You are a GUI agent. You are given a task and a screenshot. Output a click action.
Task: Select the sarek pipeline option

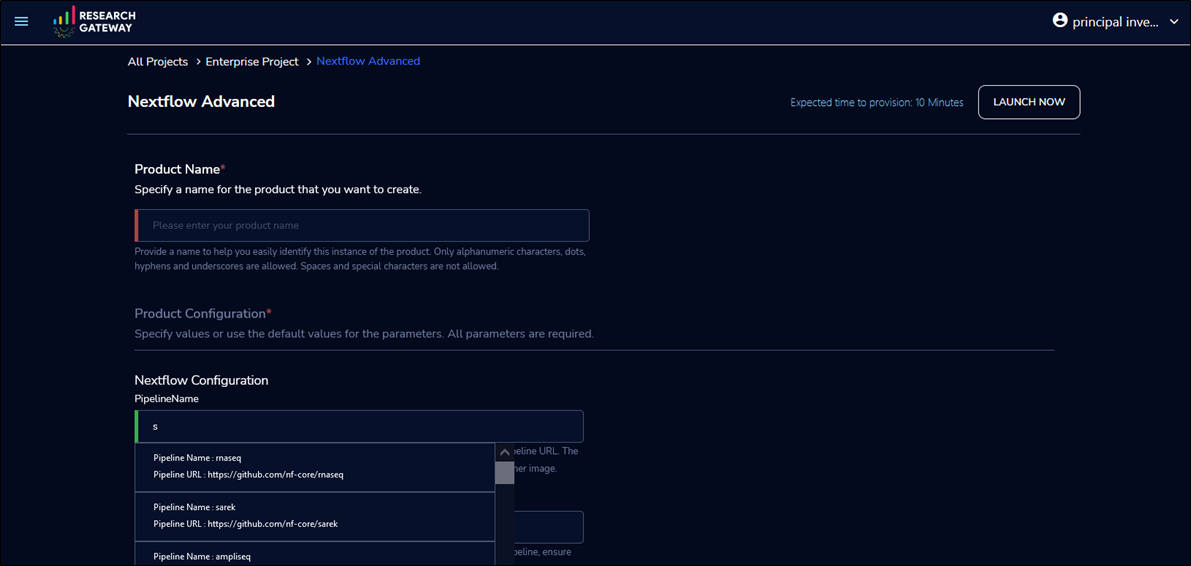tap(315, 517)
